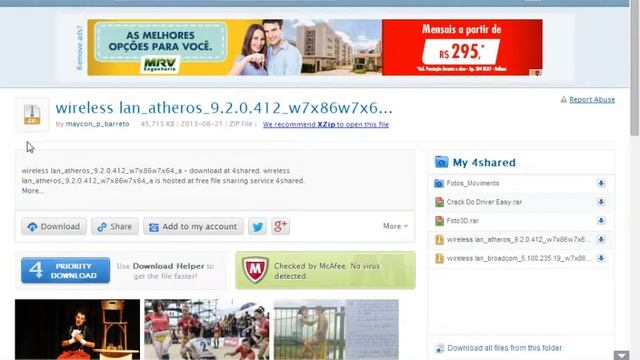Download Foto3D.rar via arrow icon
Screen dimensions: 640x360
[x=601, y=221]
